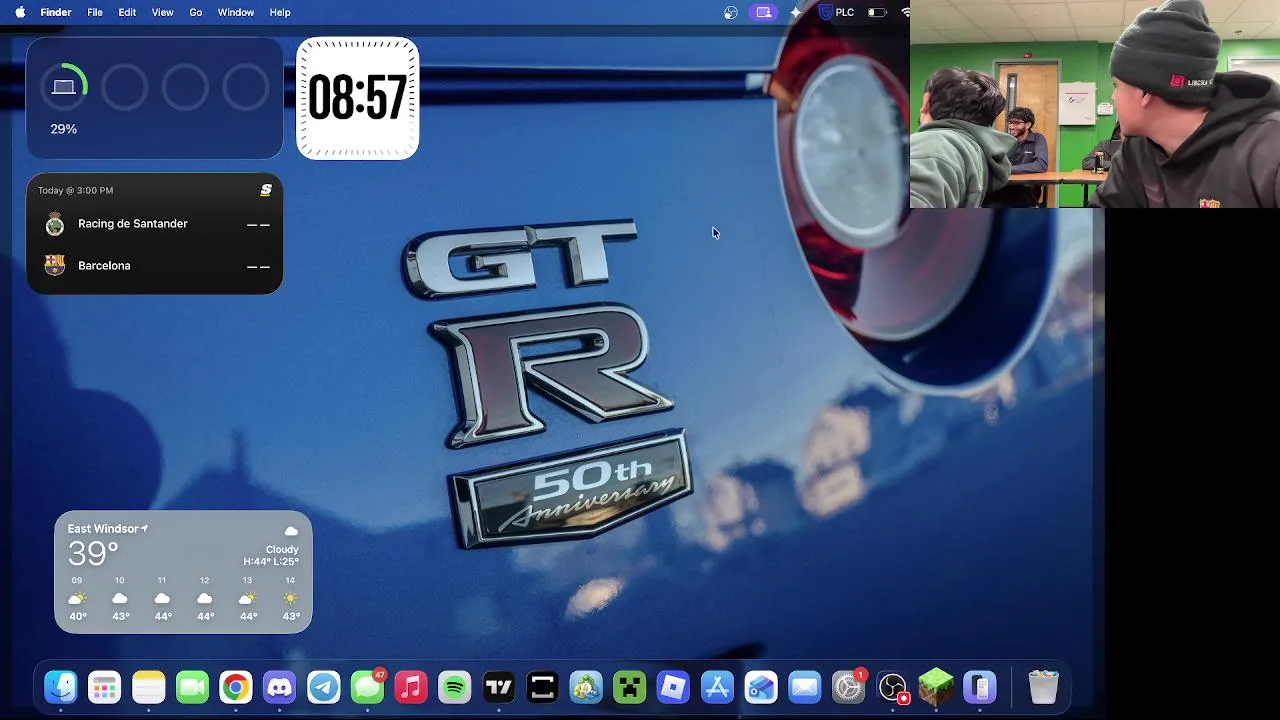Open Finder from the Dock

pos(61,687)
